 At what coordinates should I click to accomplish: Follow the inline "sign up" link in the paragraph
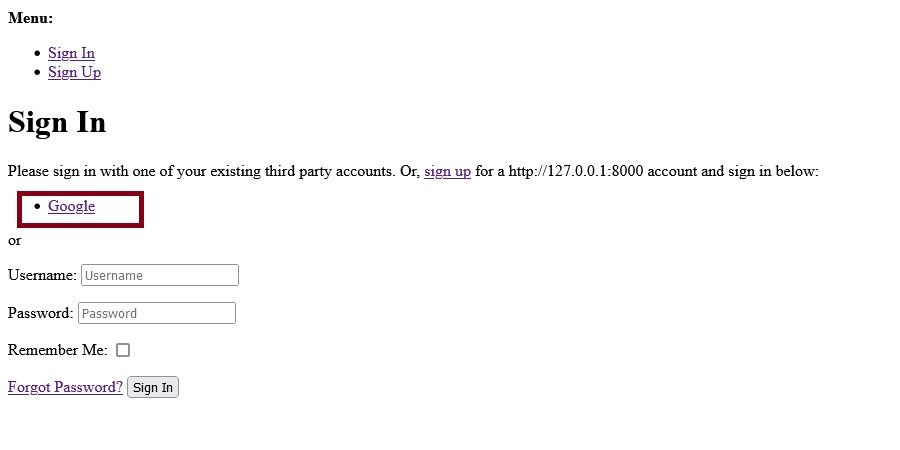[x=447, y=171]
